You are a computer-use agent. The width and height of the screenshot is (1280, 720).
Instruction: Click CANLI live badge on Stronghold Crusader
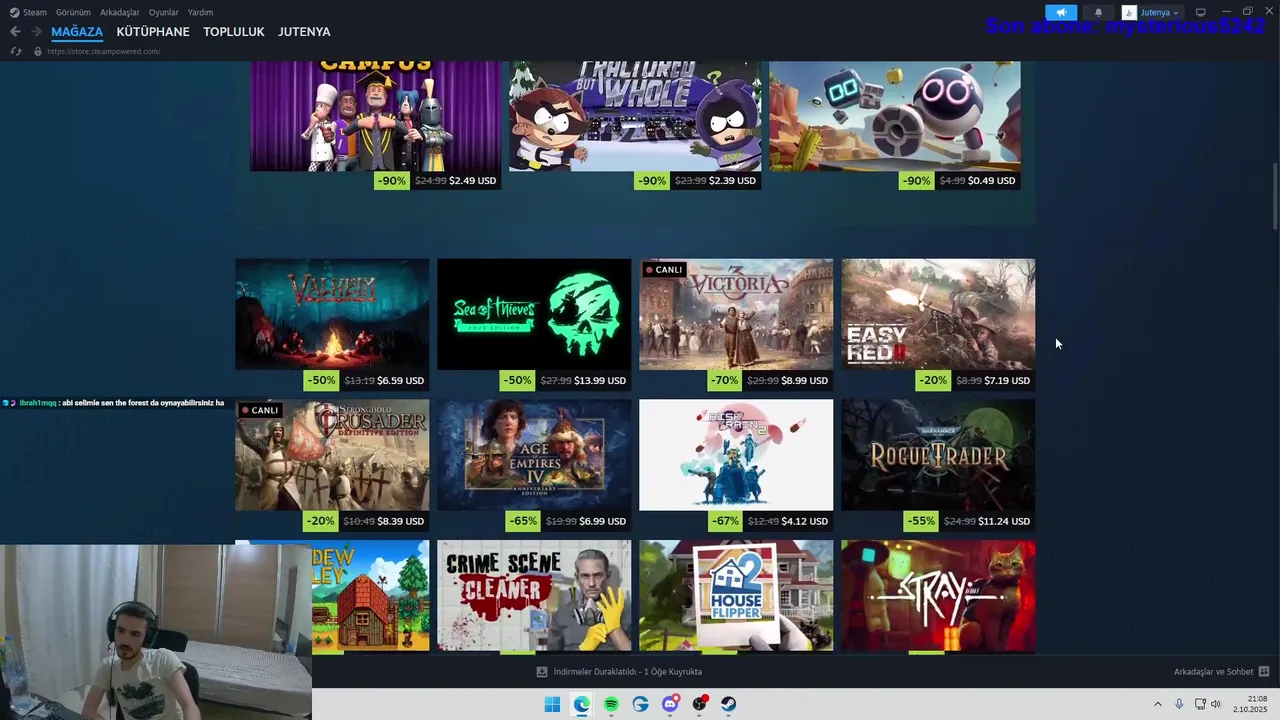click(260, 410)
